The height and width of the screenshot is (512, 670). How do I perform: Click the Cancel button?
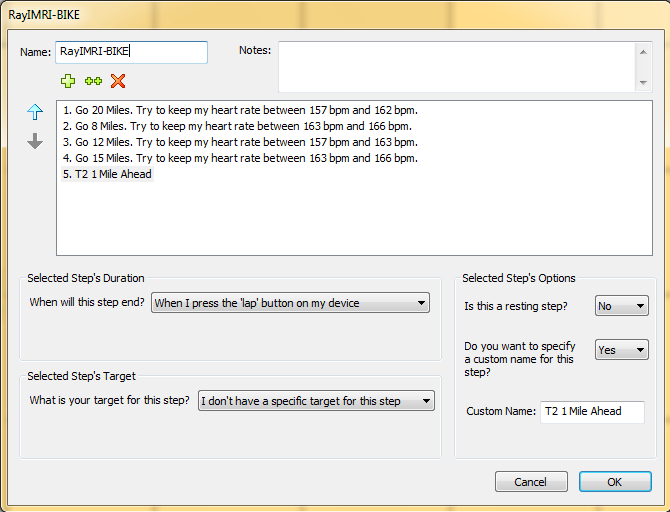[531, 482]
